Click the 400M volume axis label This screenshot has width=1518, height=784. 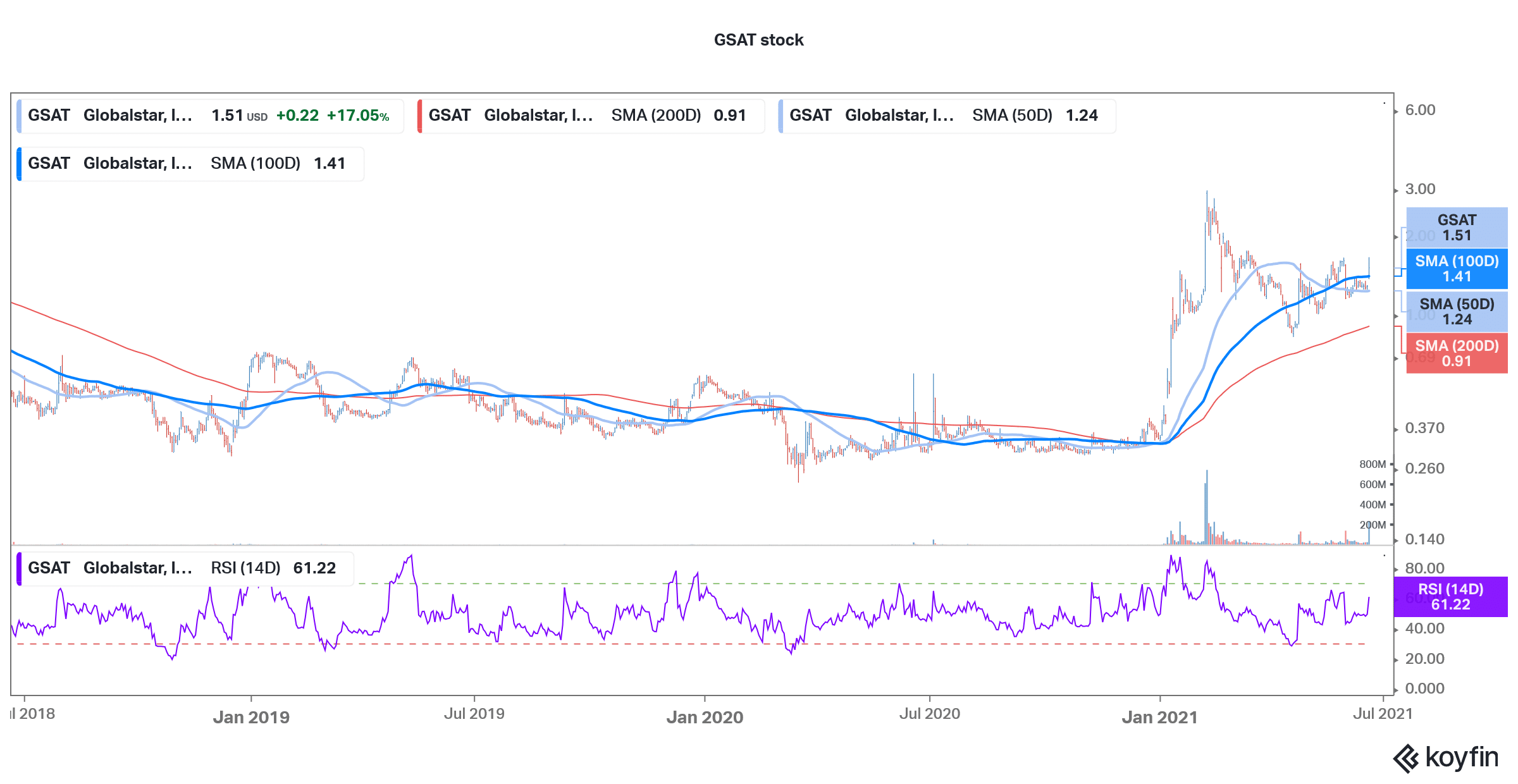click(1373, 505)
